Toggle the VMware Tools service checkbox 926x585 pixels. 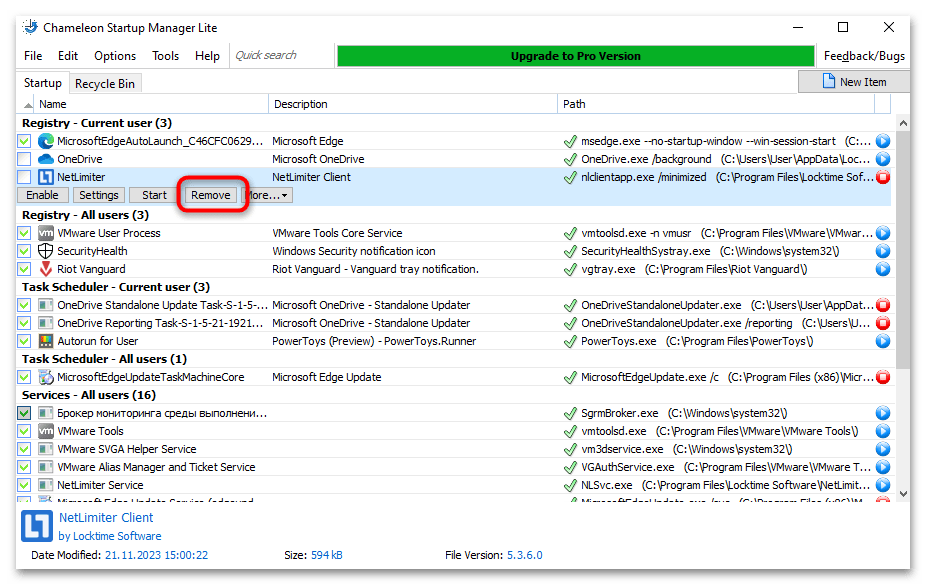pos(25,431)
